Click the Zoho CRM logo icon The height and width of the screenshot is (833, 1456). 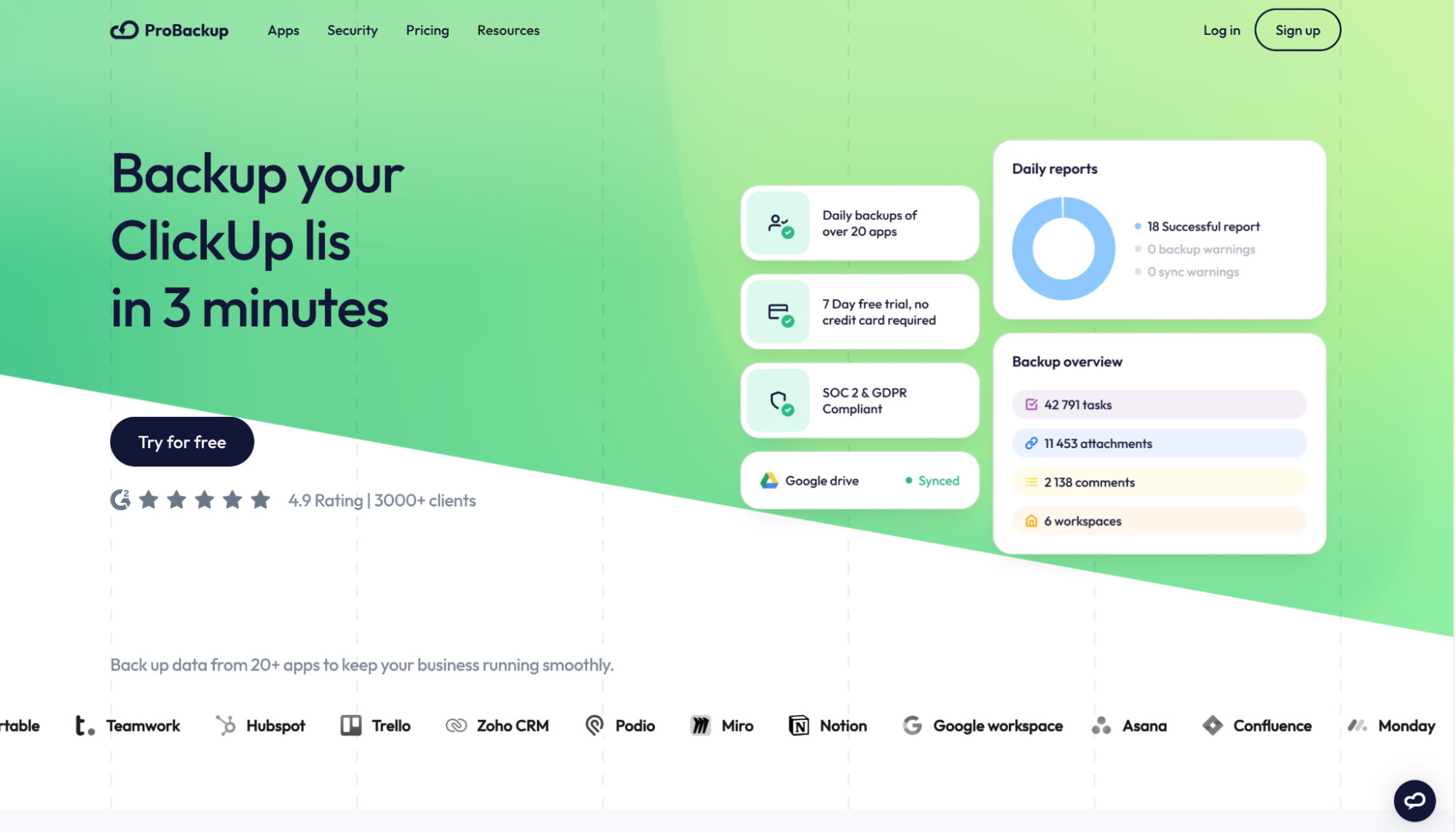point(456,725)
